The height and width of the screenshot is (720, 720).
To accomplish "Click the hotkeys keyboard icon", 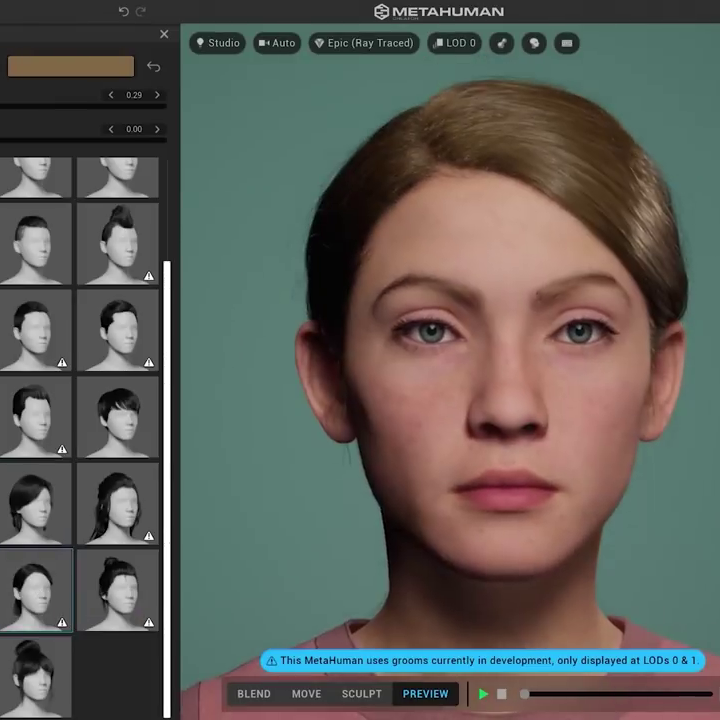I will point(567,43).
